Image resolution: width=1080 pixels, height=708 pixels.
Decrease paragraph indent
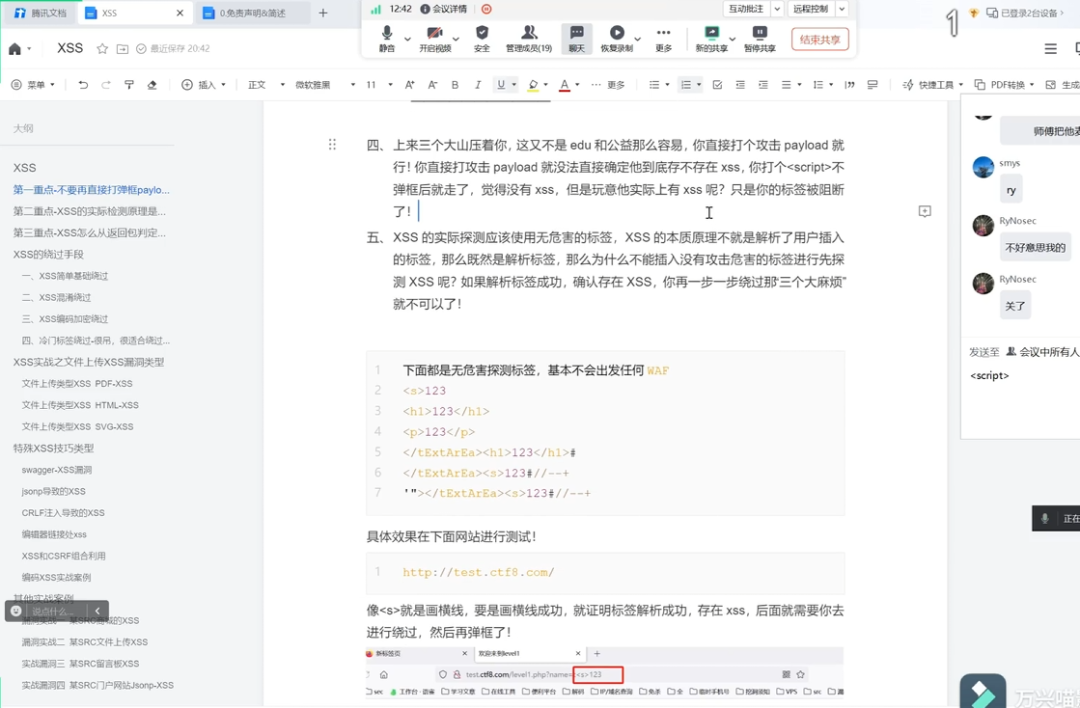pos(740,85)
